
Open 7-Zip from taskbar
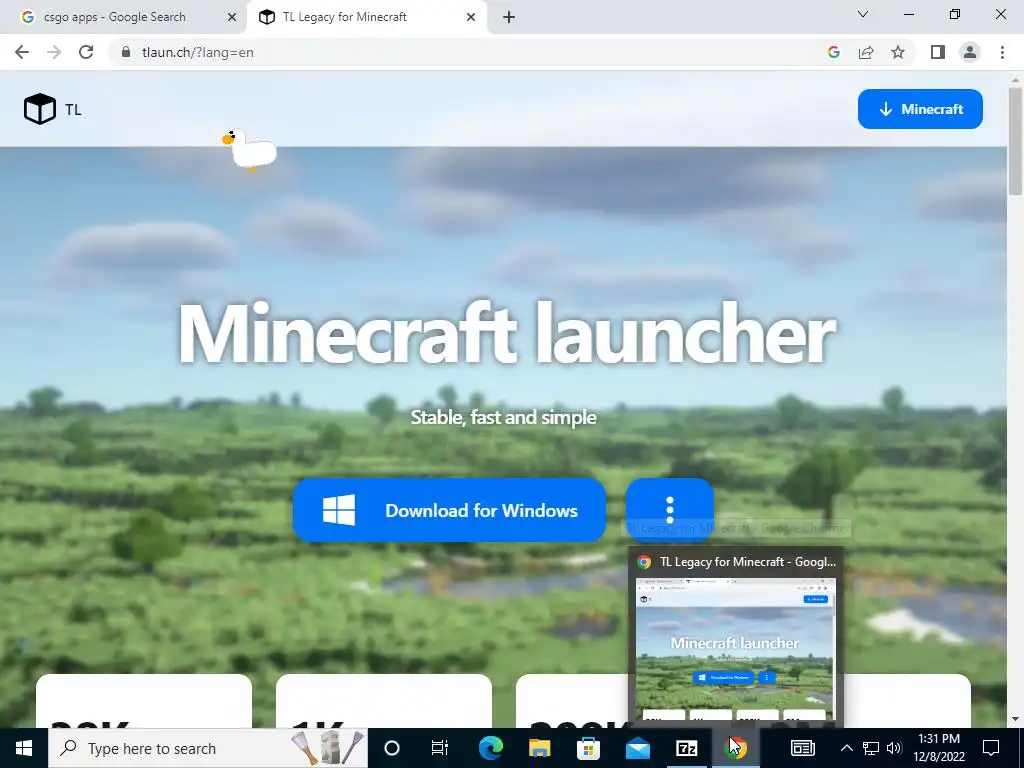pyautogui.click(x=686, y=748)
